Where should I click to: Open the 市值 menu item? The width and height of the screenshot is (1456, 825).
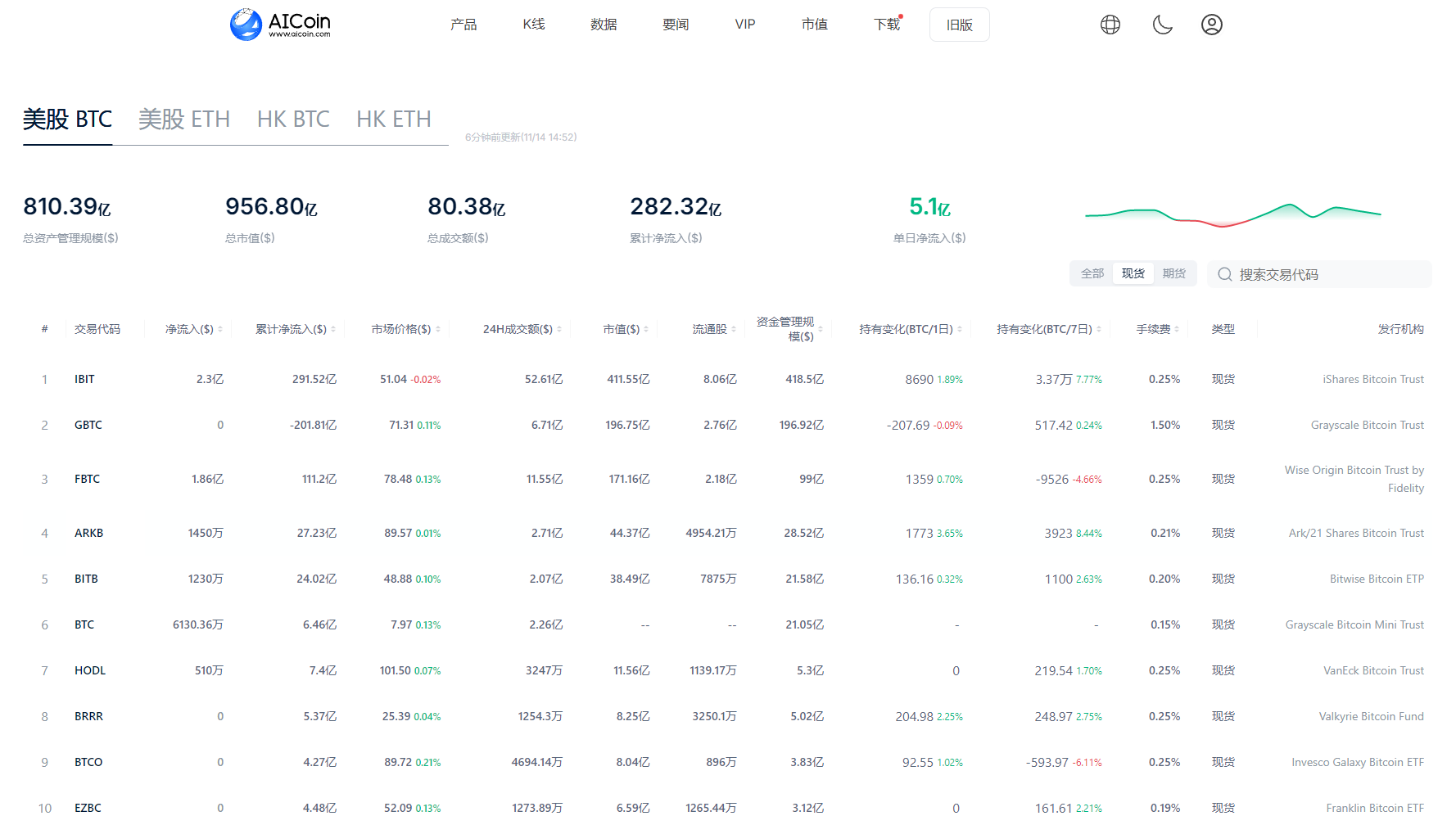pos(815,25)
